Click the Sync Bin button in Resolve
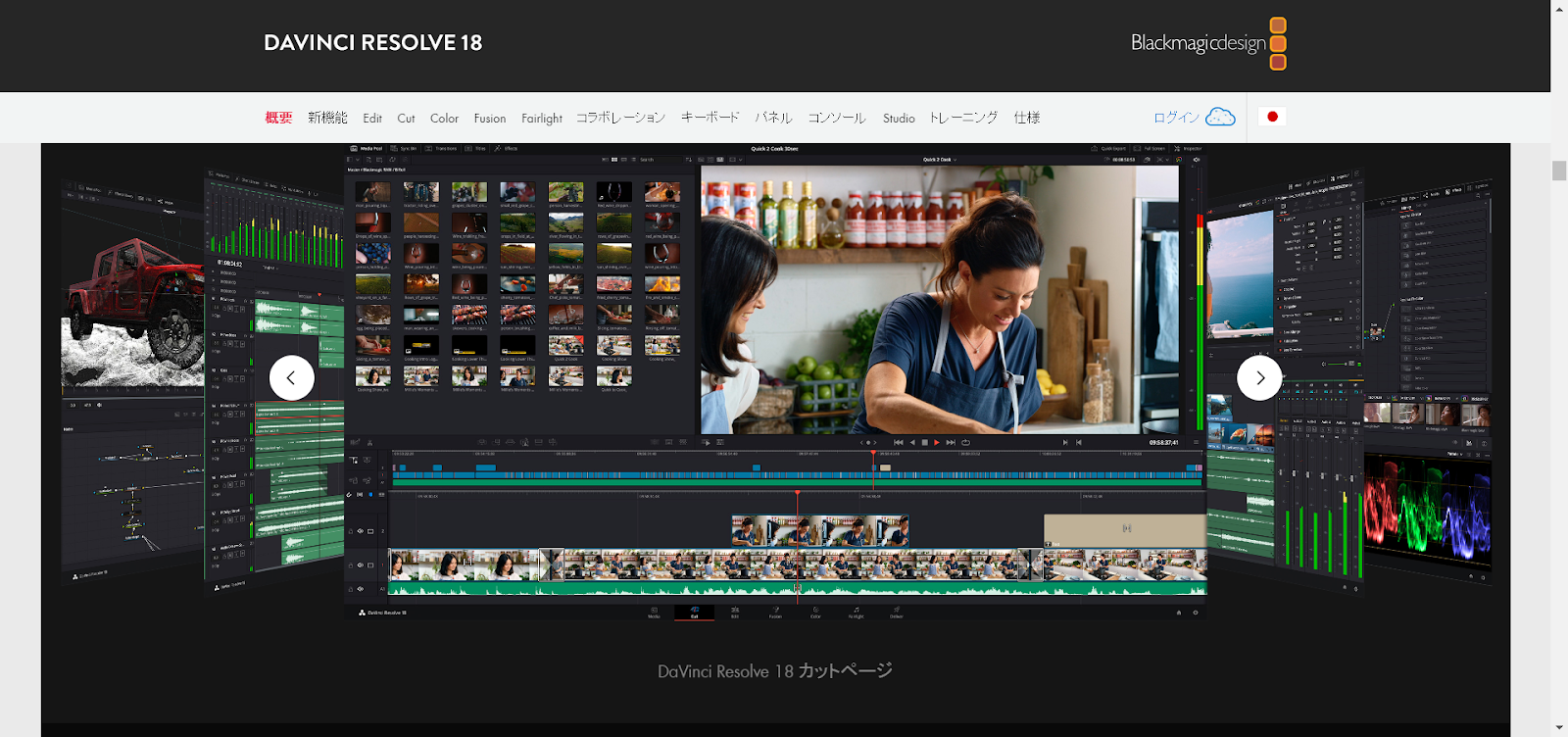 click(x=403, y=149)
